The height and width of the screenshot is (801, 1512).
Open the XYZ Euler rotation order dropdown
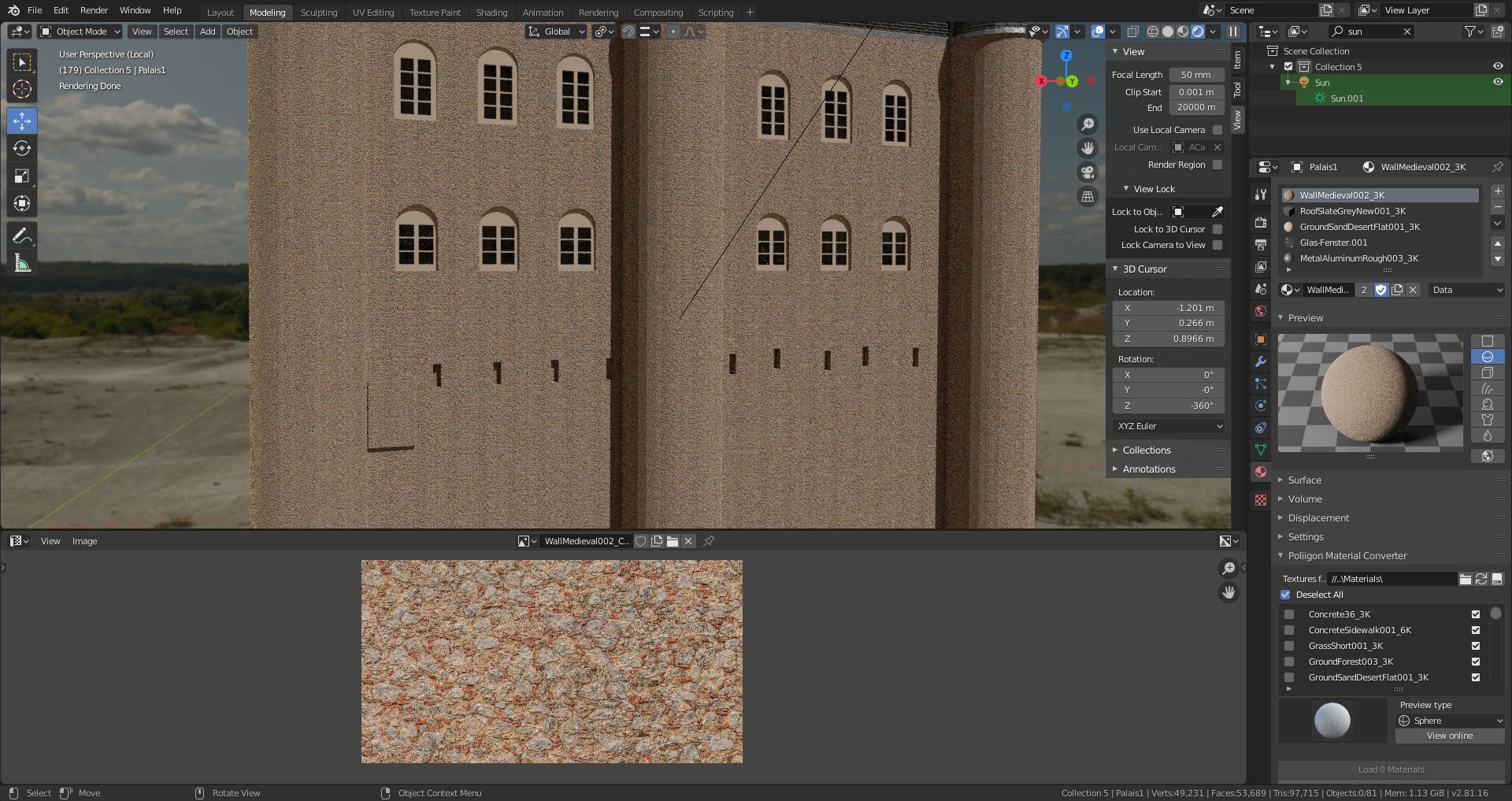(1168, 426)
